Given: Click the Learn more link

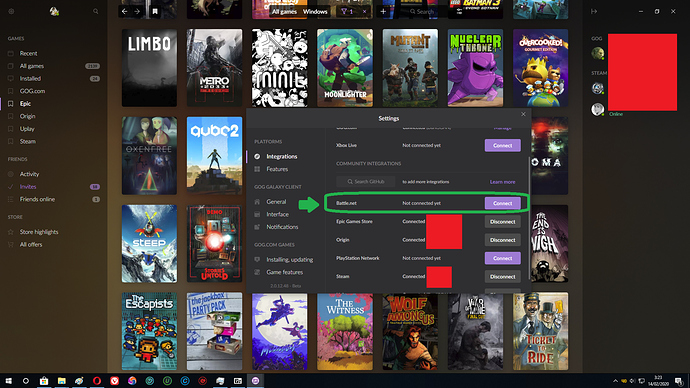Looking at the screenshot, I should (502, 182).
